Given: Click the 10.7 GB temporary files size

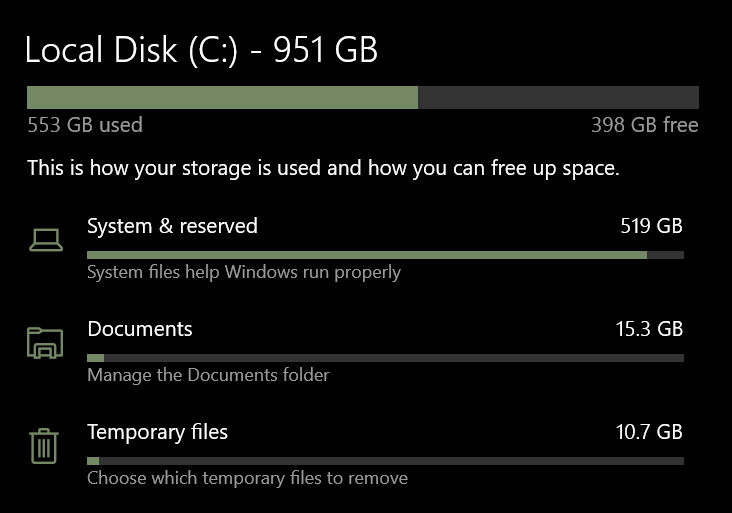Looking at the screenshot, I should [649, 432].
